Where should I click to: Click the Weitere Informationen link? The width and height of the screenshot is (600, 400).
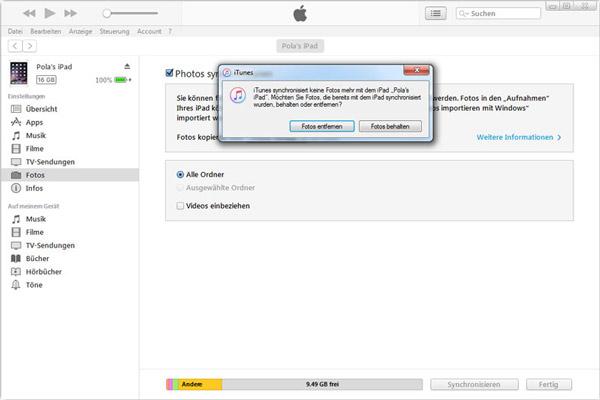(x=518, y=136)
